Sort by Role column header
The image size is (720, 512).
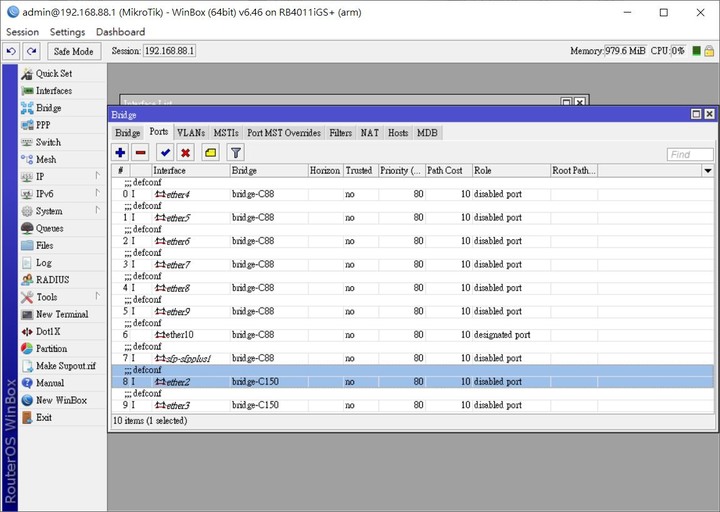pos(512,170)
